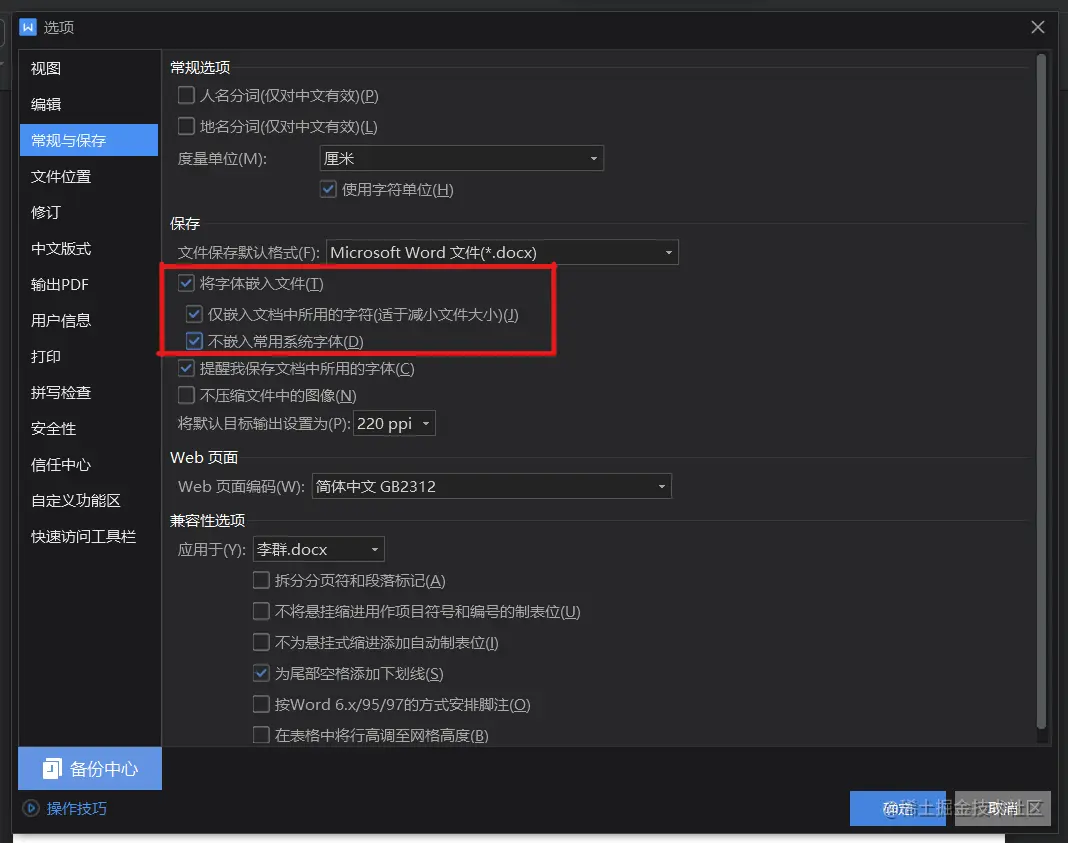Switch to 拼写检查 settings

pos(89,393)
